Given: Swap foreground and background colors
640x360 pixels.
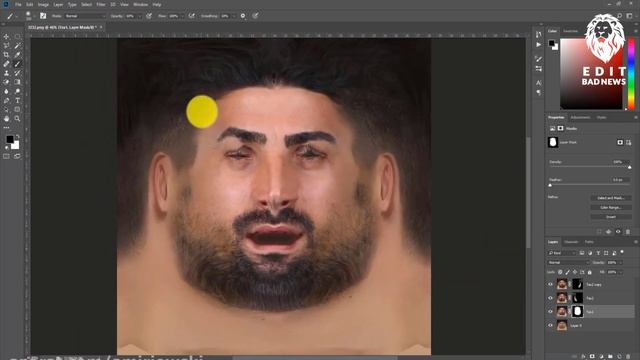Looking at the screenshot, I should coord(17,136).
